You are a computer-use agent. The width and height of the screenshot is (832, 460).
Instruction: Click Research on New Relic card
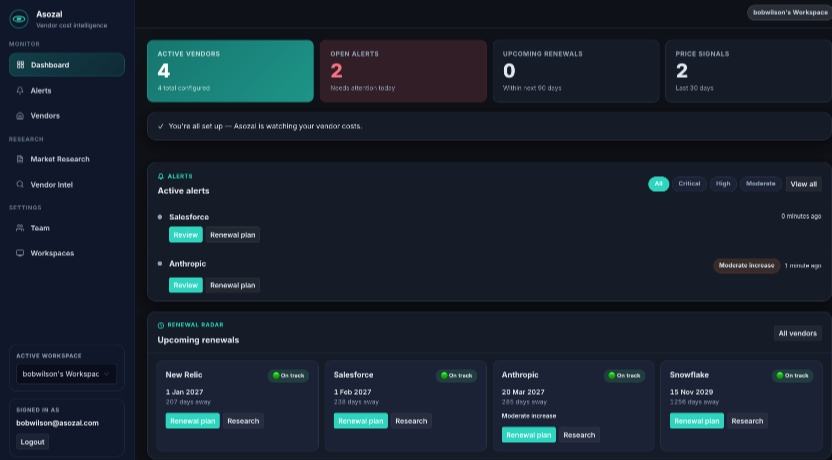click(x=243, y=421)
